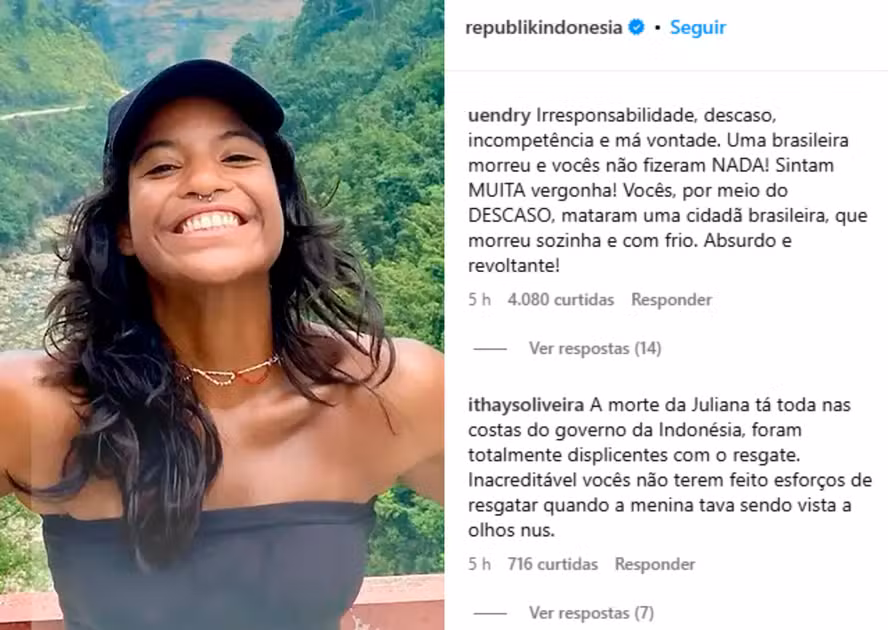Image resolution: width=888 pixels, height=630 pixels.
Task: Click the blue verified badge icon
Action: [x=637, y=27]
